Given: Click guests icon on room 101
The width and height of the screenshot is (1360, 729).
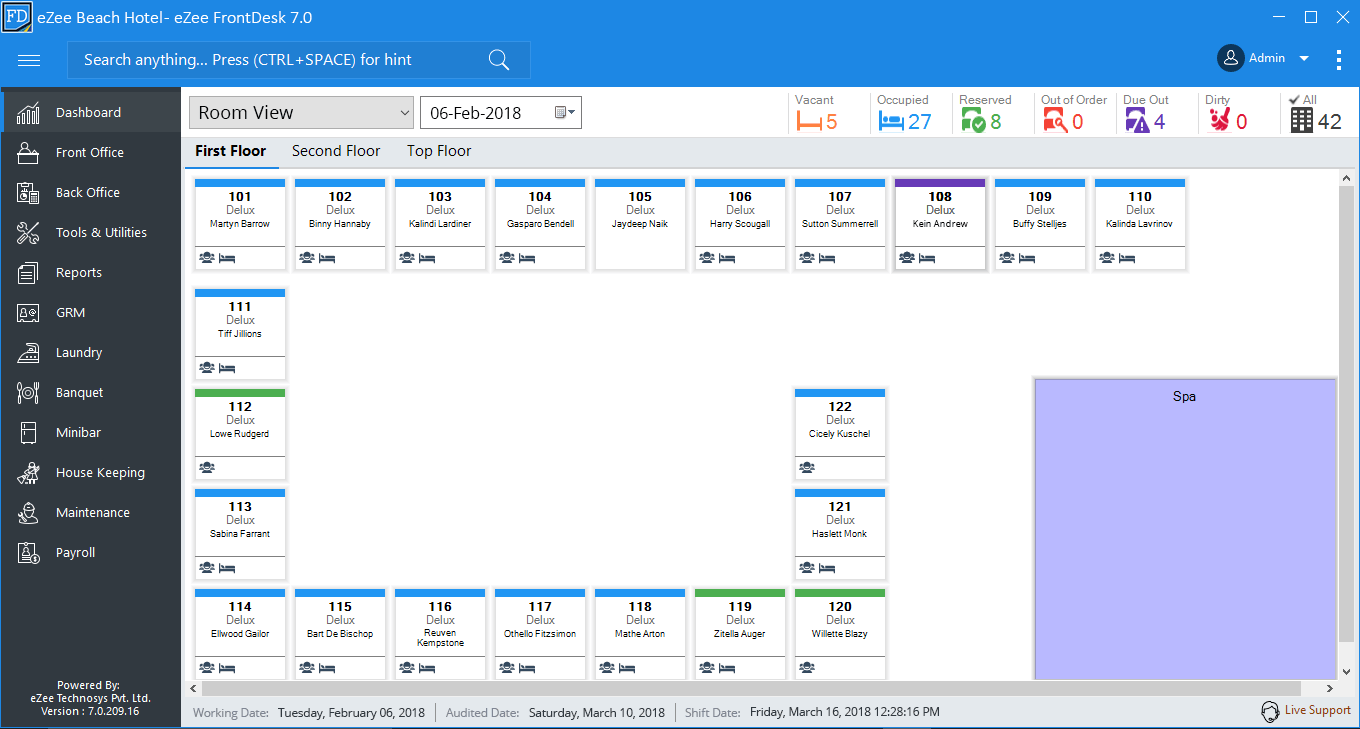Looking at the screenshot, I should pyautogui.click(x=207, y=258).
